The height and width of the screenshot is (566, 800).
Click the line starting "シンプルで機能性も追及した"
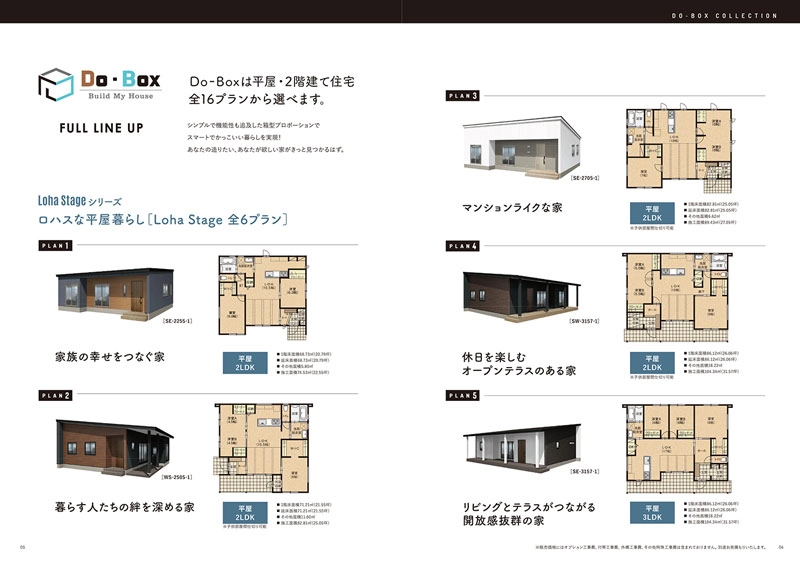[253, 125]
